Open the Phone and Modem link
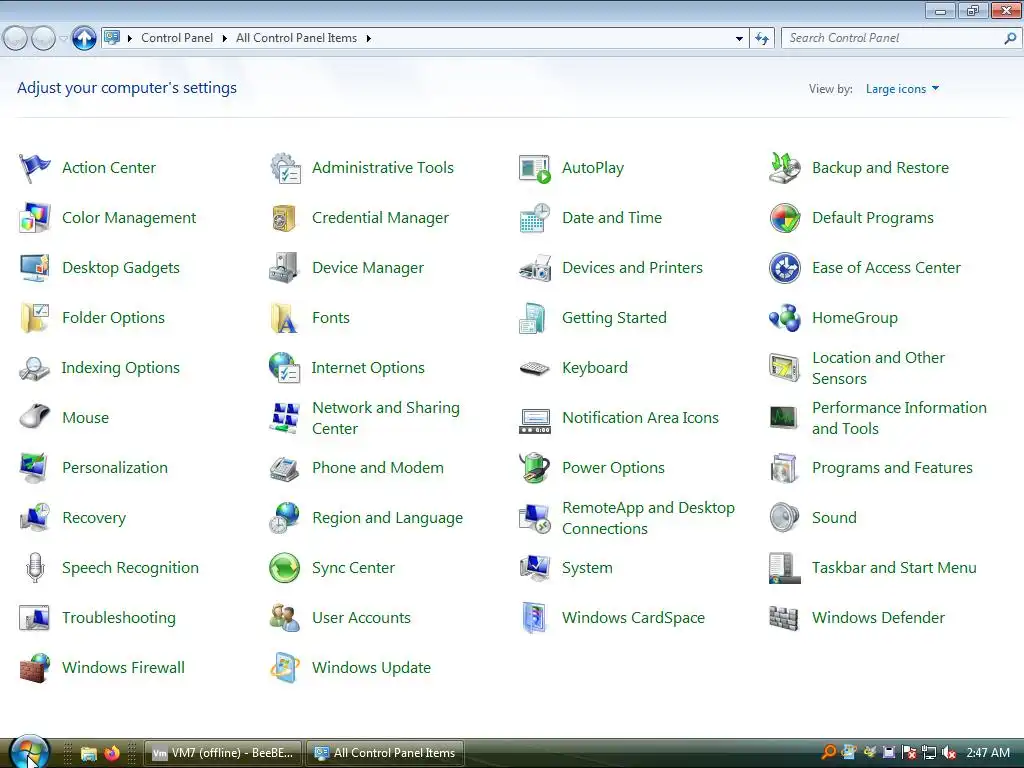This screenshot has height=768, width=1024. (377, 468)
